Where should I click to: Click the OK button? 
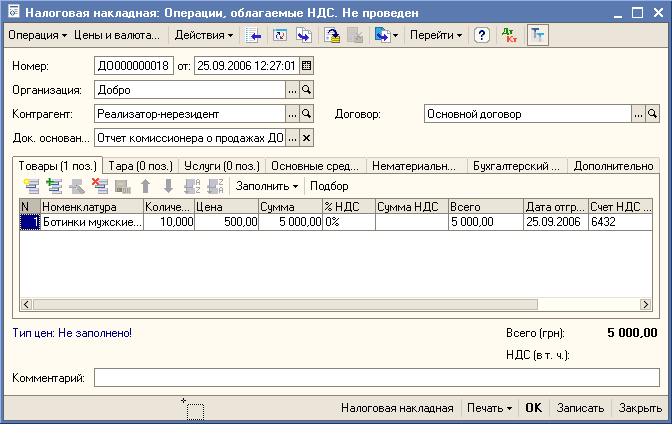(x=534, y=408)
